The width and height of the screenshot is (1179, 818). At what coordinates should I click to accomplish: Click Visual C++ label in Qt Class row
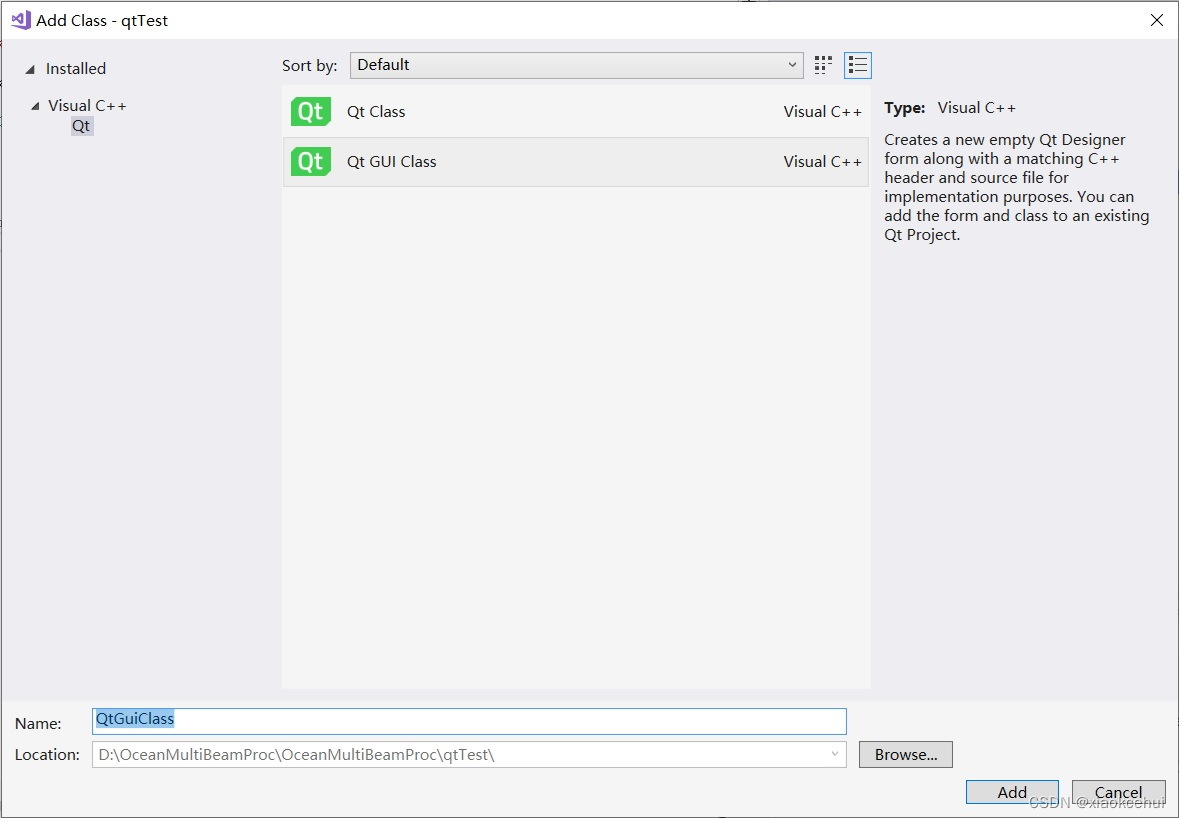(x=823, y=112)
